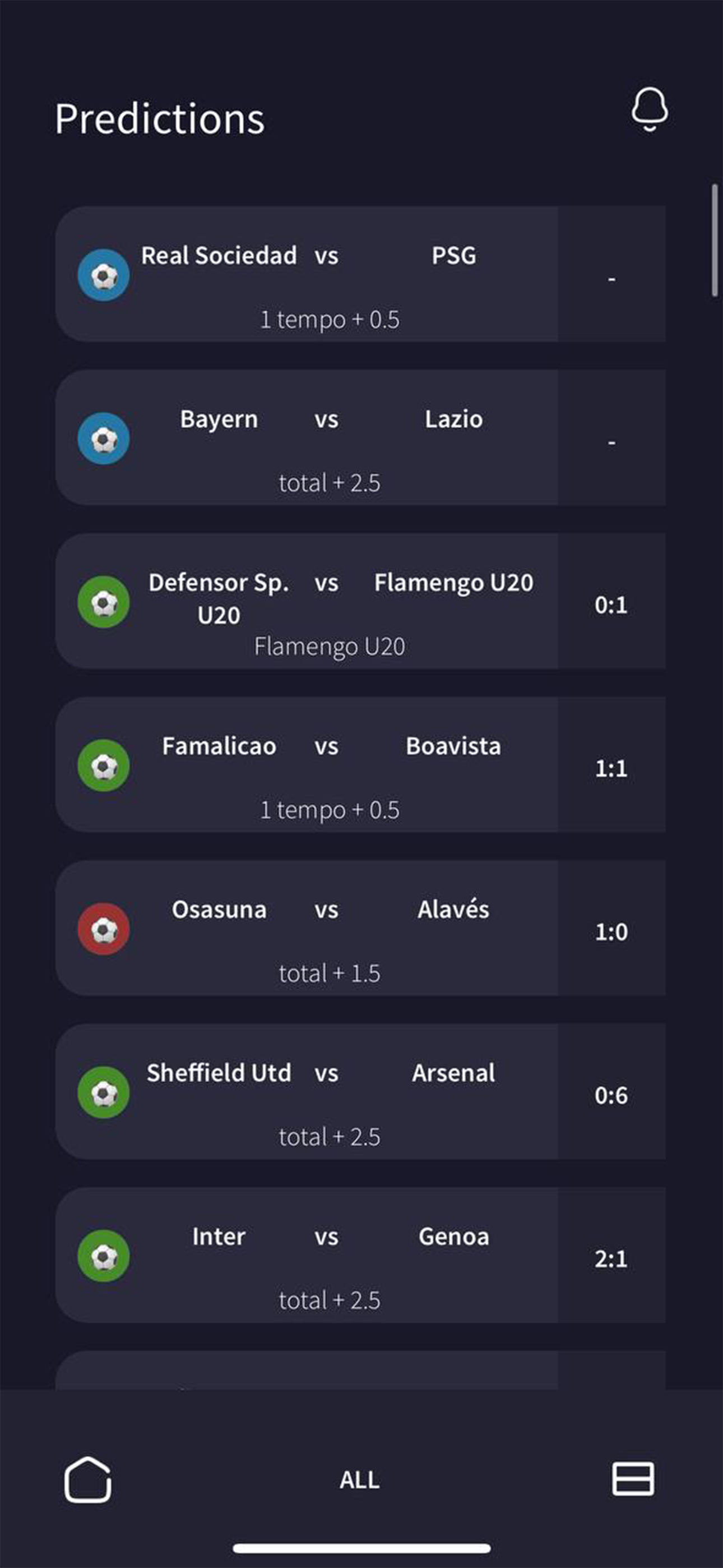Tap blue soccer ball icon for Bayern match
The height and width of the screenshot is (1568, 723).
click(x=104, y=439)
